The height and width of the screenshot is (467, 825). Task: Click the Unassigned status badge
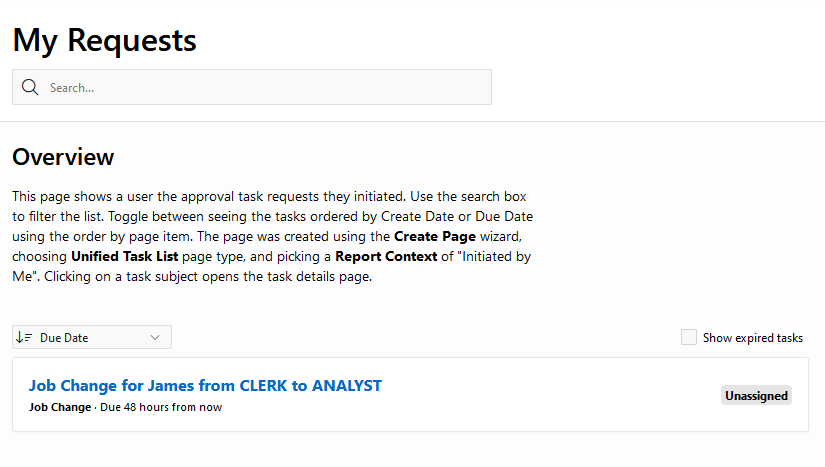click(756, 395)
